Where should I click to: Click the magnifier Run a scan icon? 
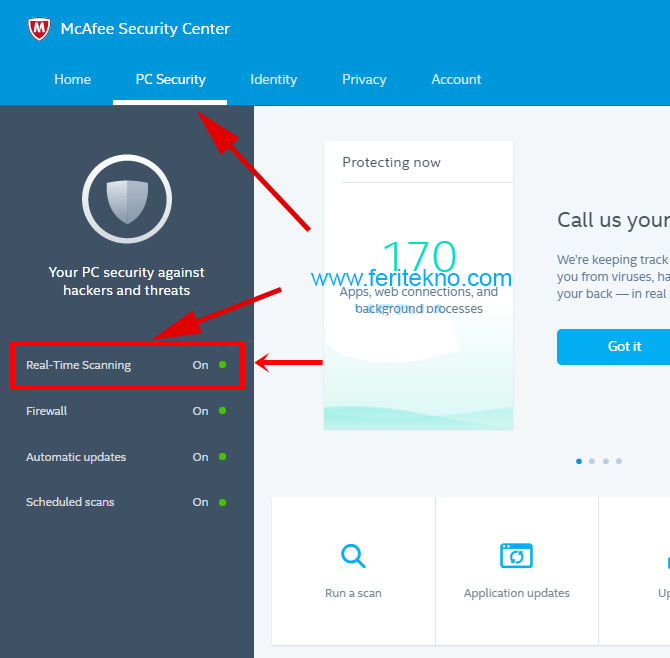(353, 556)
